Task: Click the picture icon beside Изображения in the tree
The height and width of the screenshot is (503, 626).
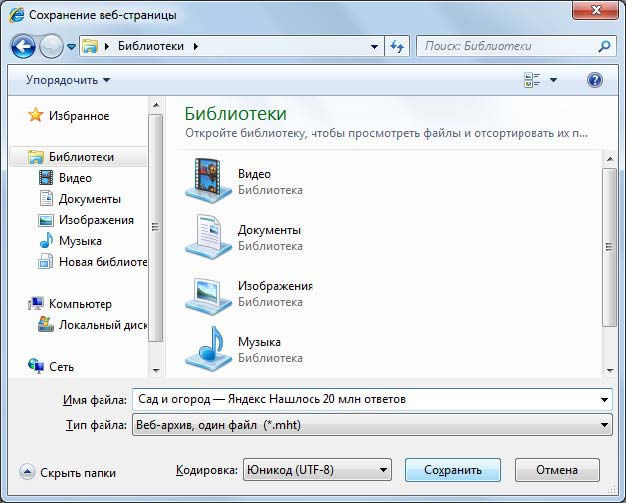Action: click(x=46, y=220)
